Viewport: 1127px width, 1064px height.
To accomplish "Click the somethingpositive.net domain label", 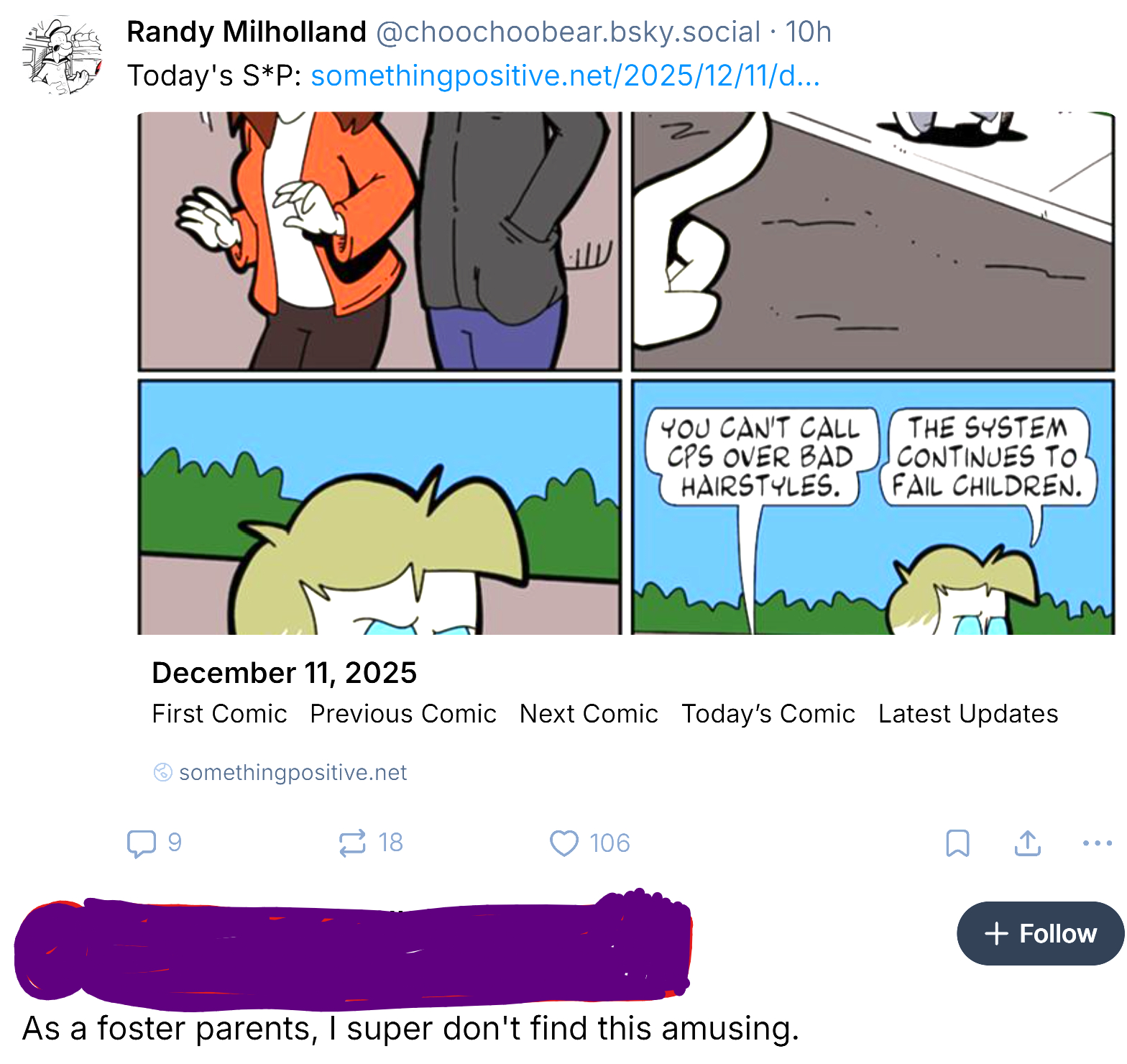I will click(293, 773).
